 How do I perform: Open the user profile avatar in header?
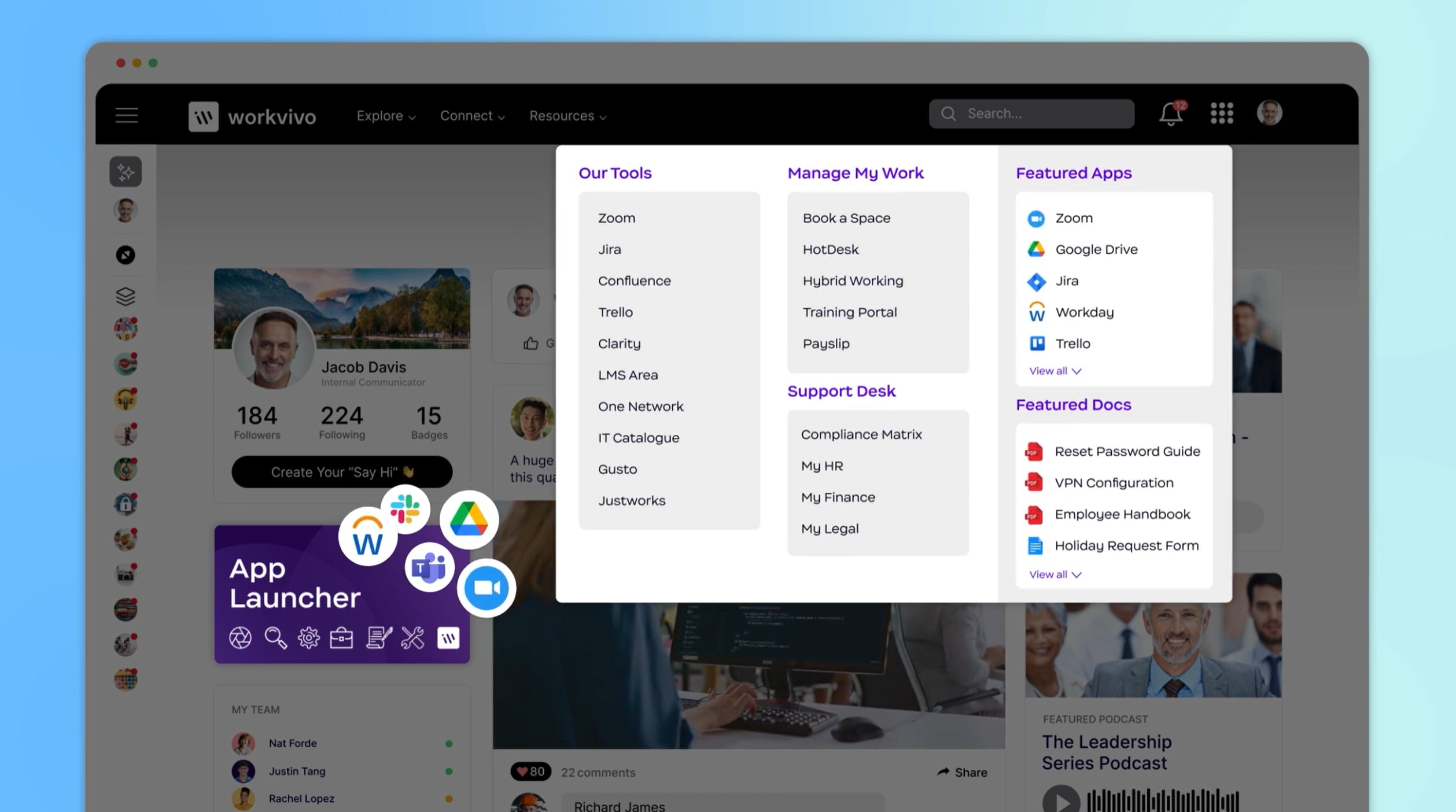pos(1270,113)
